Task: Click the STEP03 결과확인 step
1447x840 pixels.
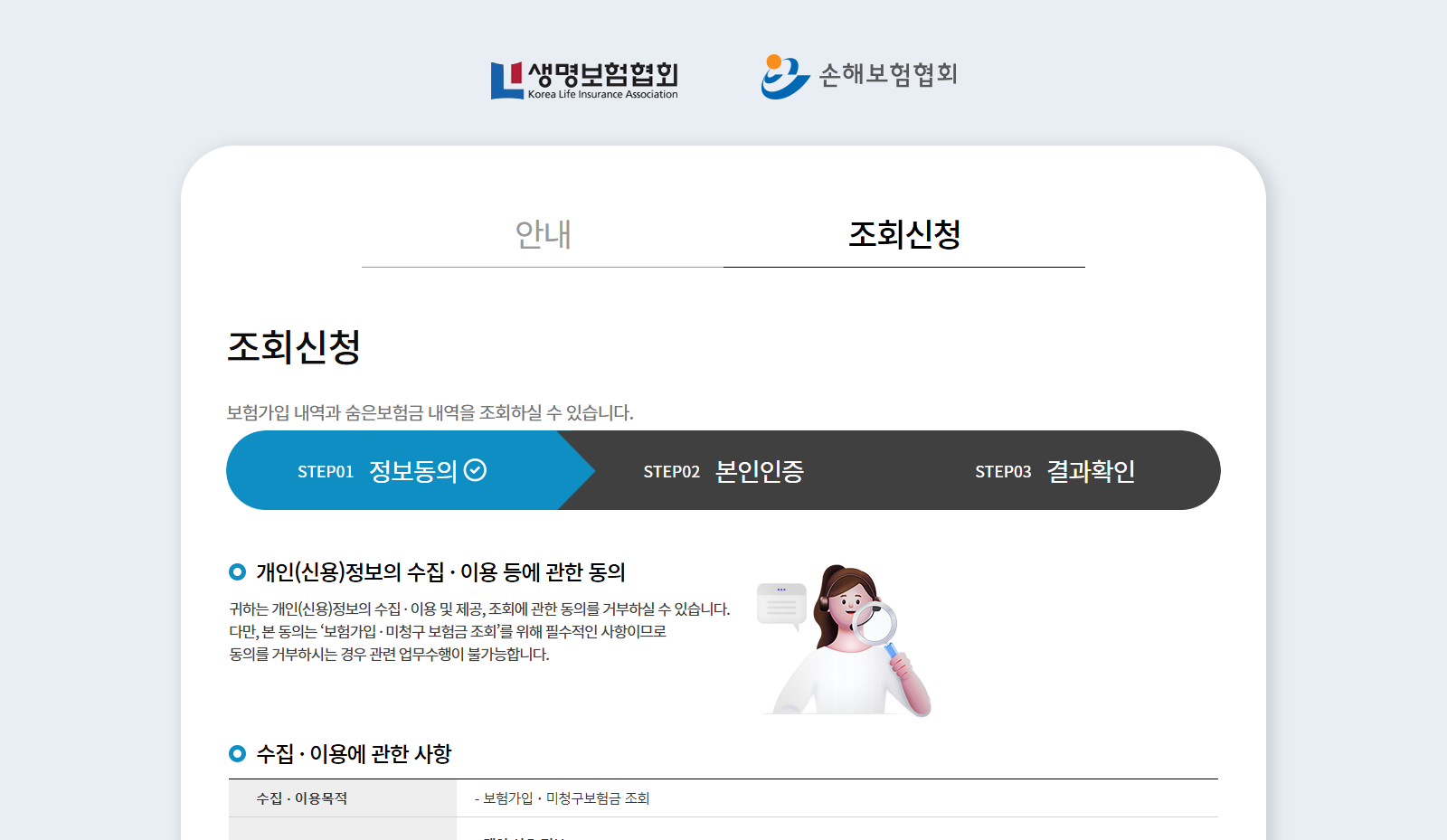Action: (1055, 471)
